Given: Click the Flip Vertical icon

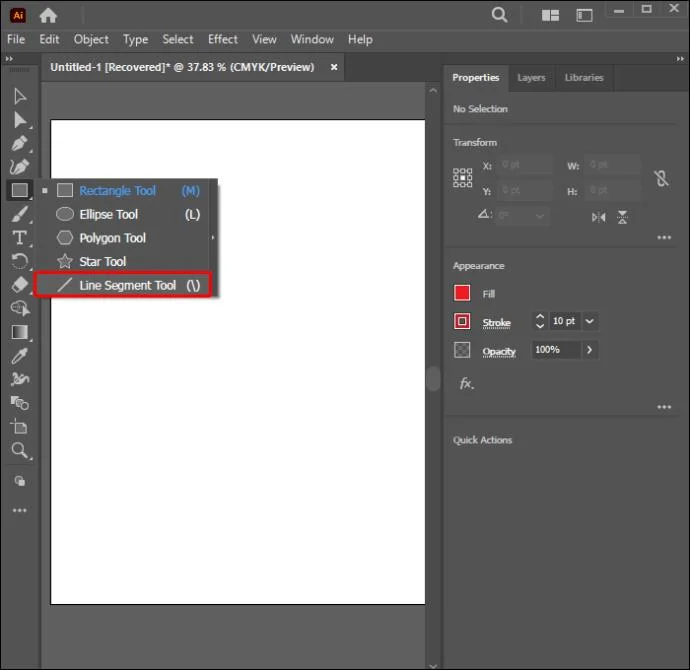Looking at the screenshot, I should (622, 217).
